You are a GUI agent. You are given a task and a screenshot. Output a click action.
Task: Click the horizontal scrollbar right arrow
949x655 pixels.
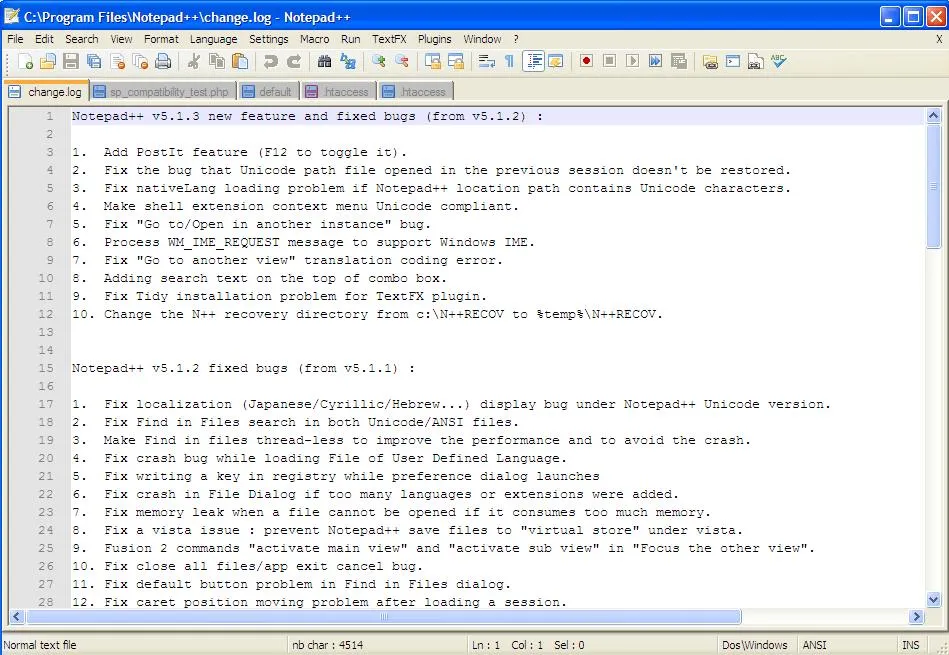click(x=916, y=616)
